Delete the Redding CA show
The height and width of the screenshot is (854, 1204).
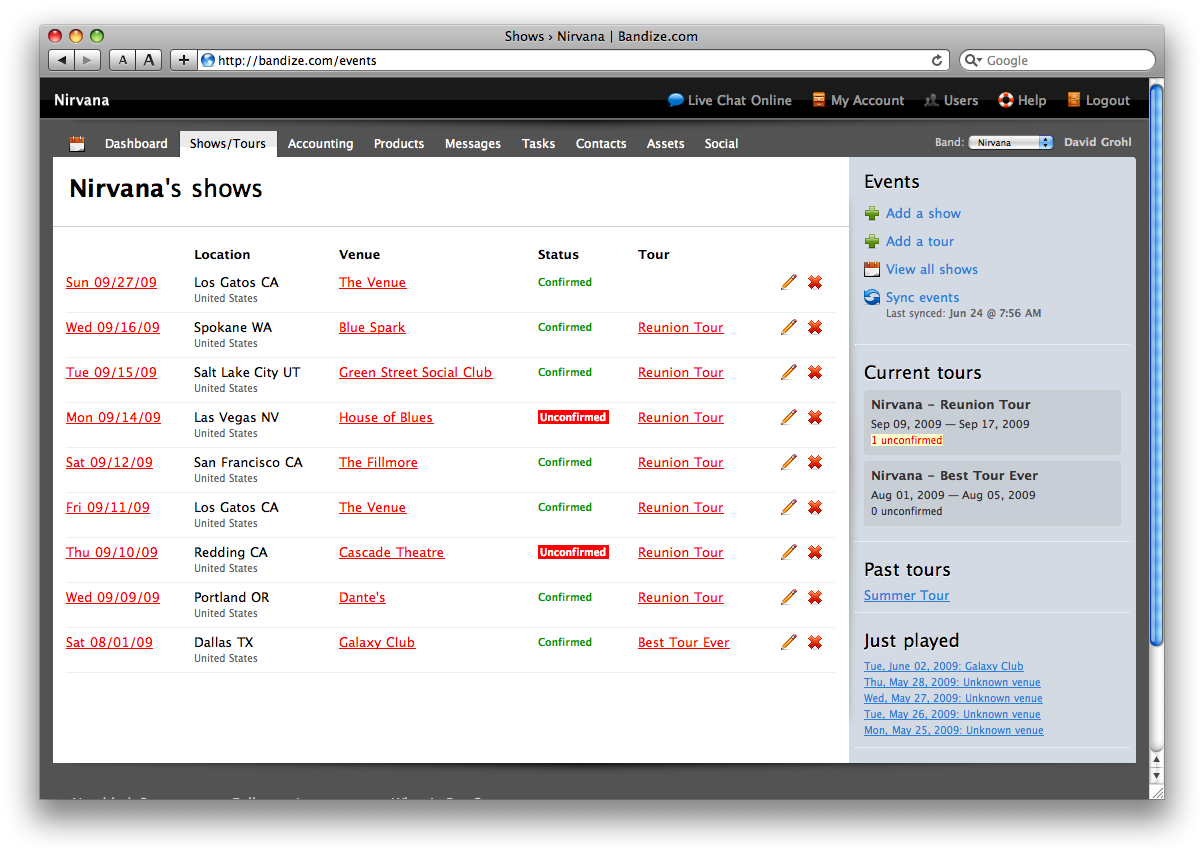click(x=815, y=552)
